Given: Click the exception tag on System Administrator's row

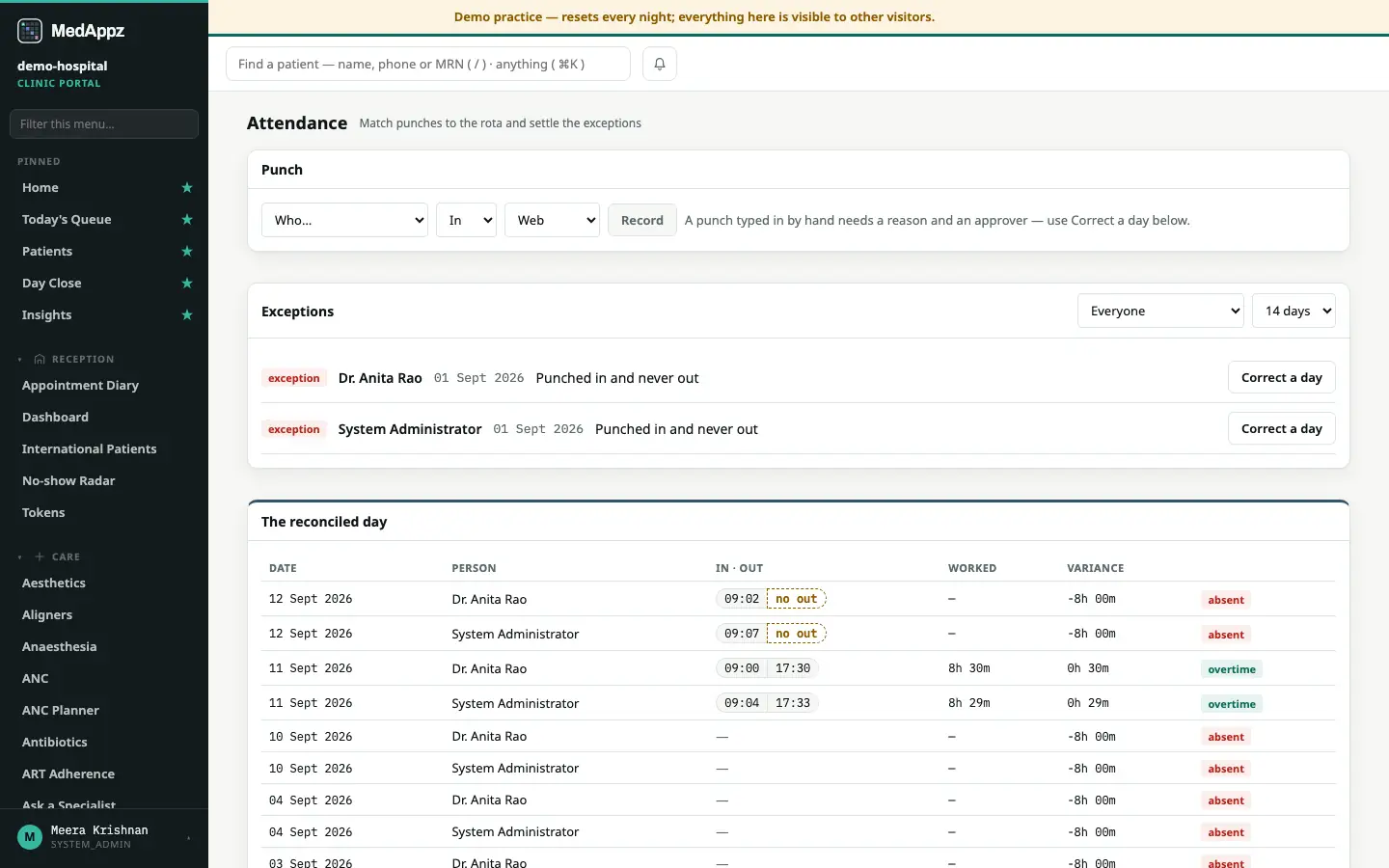Looking at the screenshot, I should click(294, 429).
